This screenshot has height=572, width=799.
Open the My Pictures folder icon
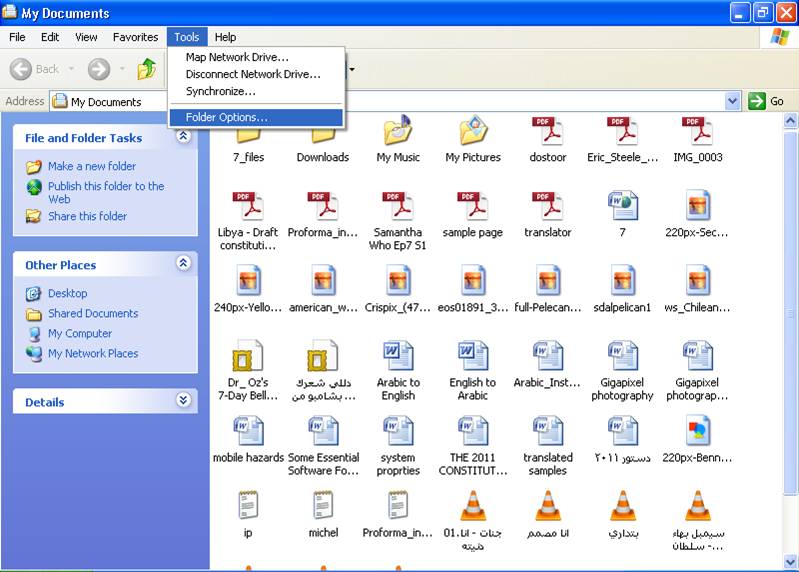[473, 133]
